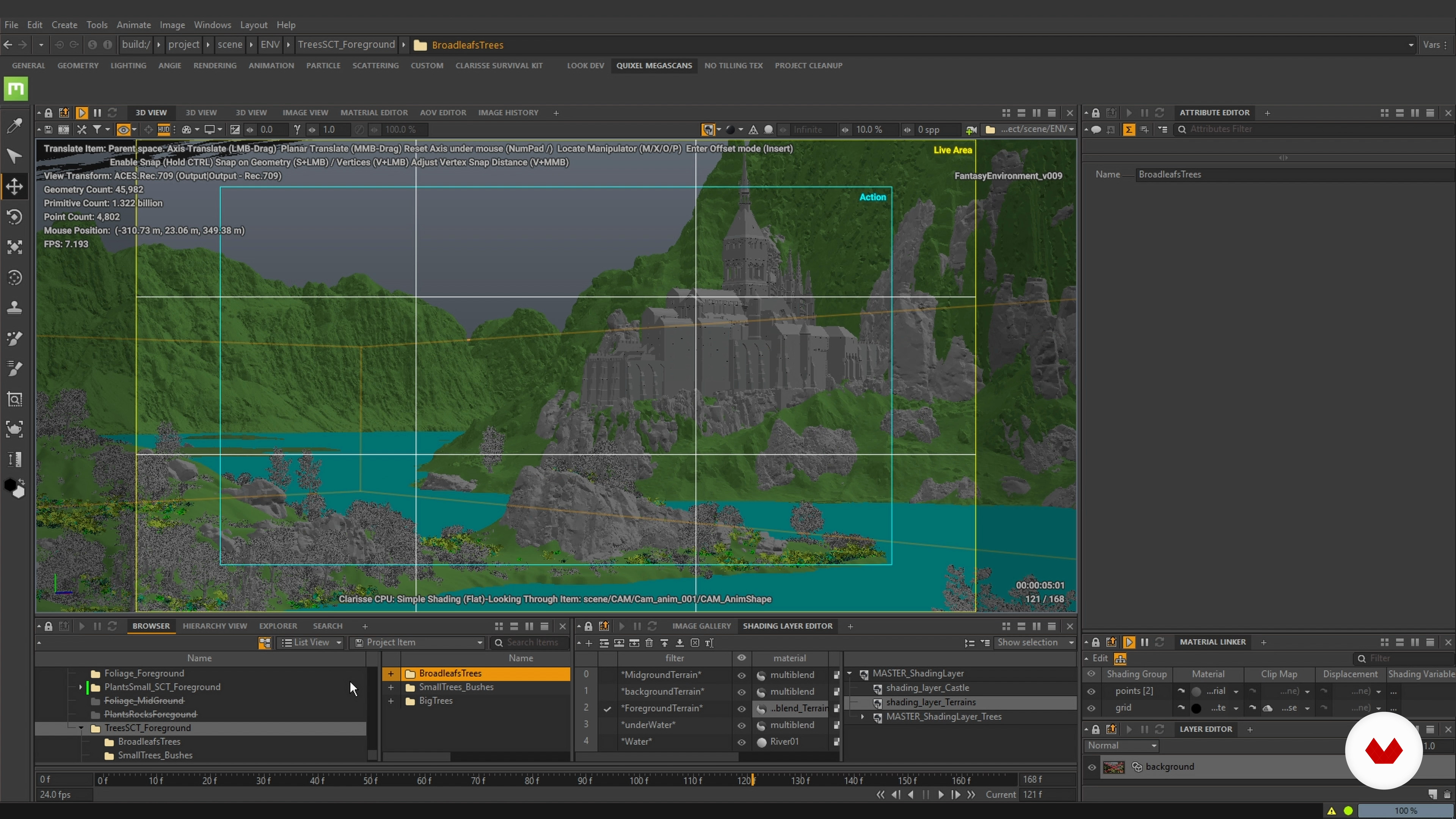Delete the selected shading layer rule with trash icon
Image resolution: width=1456 pixels, height=819 pixels.
(649, 643)
